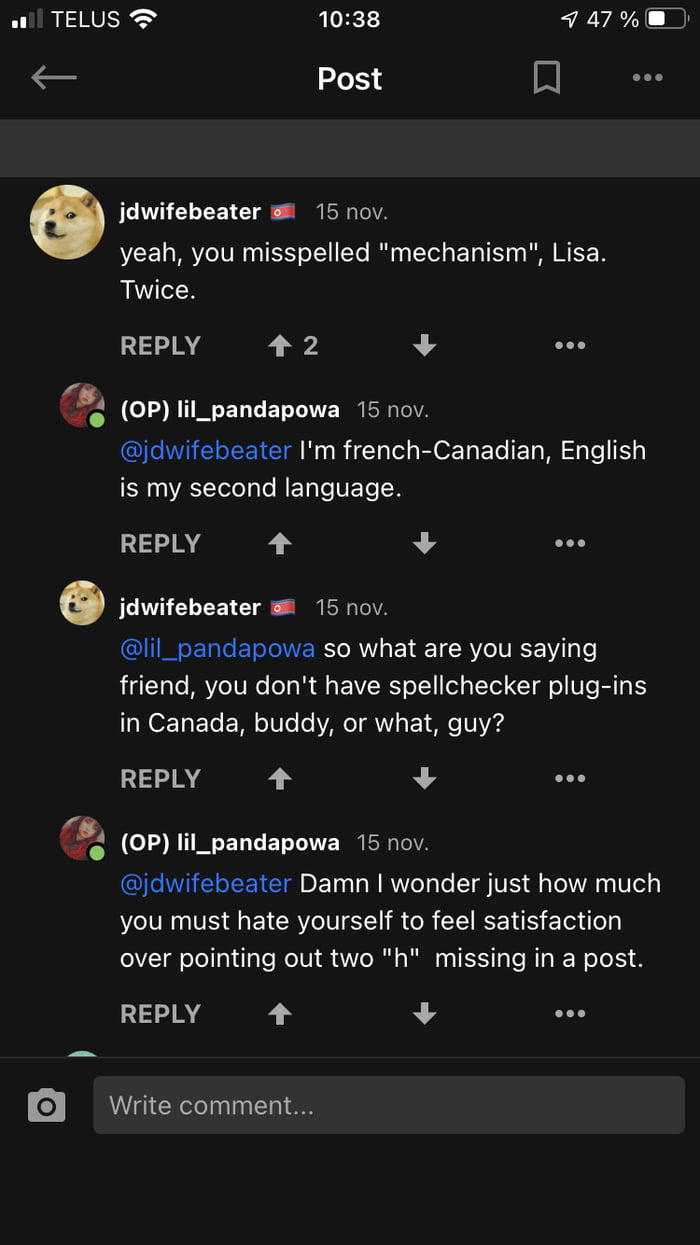View jdwifebeater's large doge avatar
This screenshot has width=700, height=1245.
[68, 222]
